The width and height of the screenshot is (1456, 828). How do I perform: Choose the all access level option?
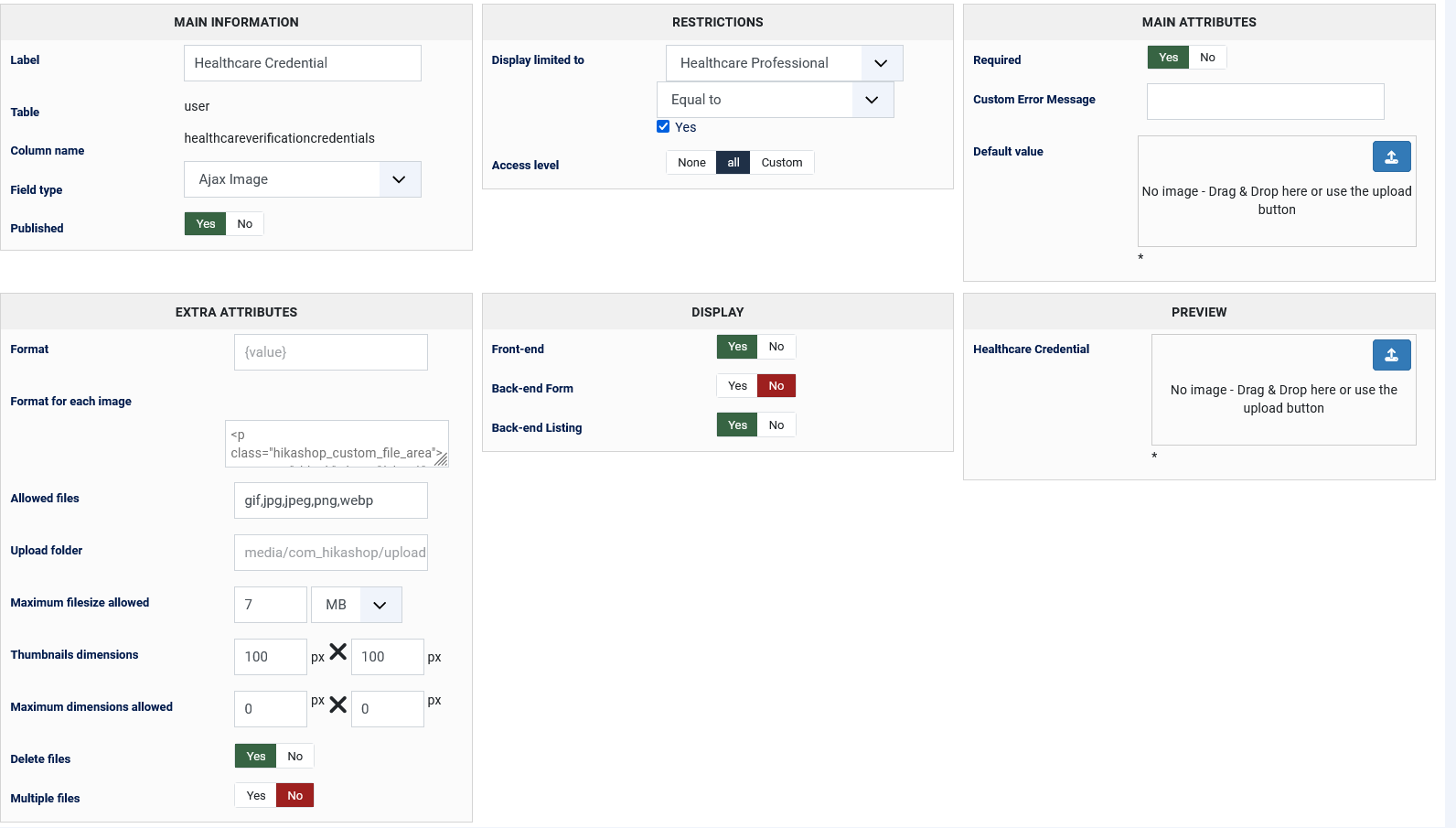click(733, 163)
